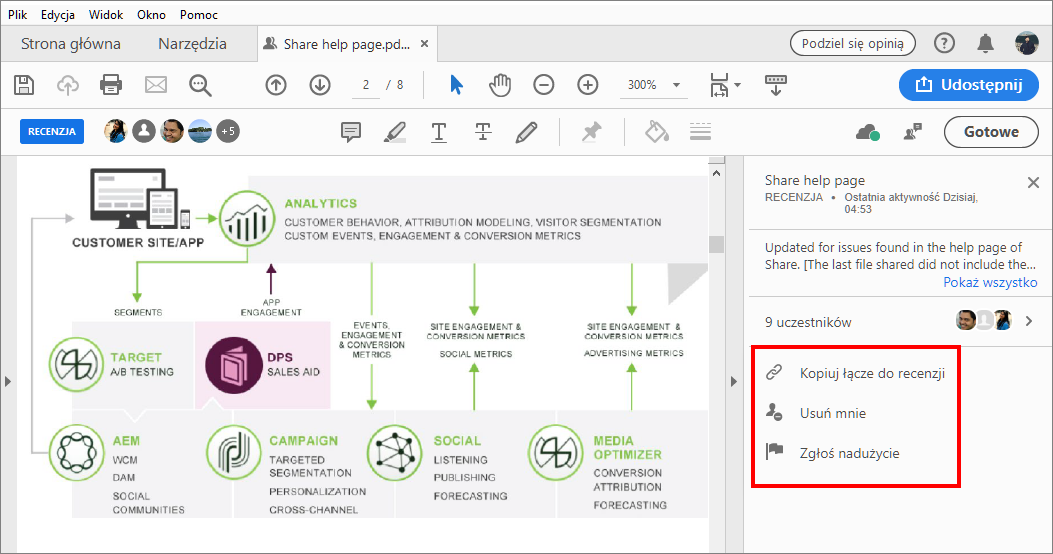Click the pin tool icon
Viewport: 1053px width, 554px height.
tap(591, 132)
